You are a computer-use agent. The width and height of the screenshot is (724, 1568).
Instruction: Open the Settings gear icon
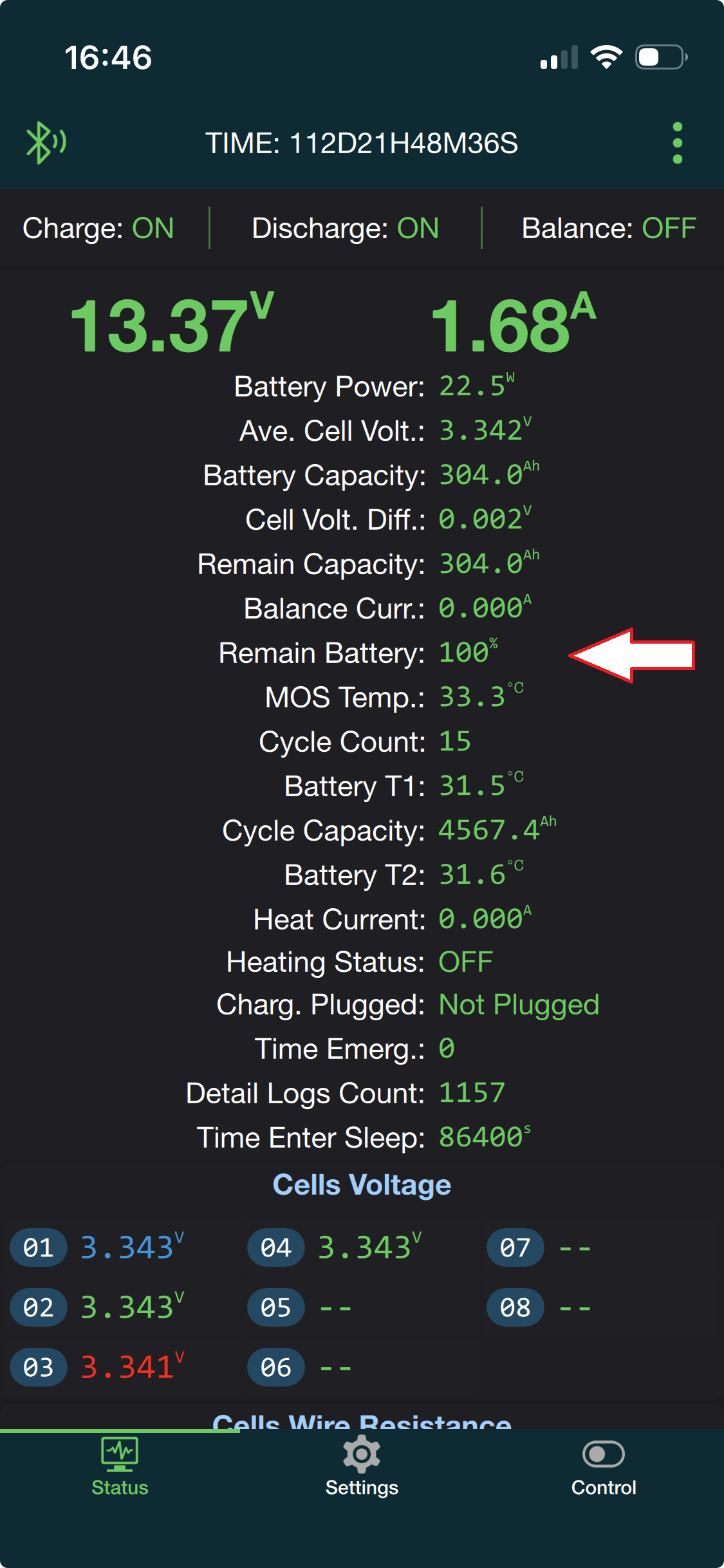coord(362,1454)
